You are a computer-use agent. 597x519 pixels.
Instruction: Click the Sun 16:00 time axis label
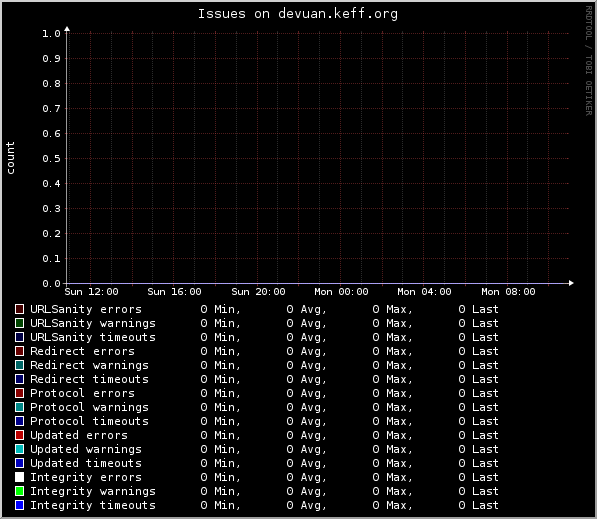[174, 292]
